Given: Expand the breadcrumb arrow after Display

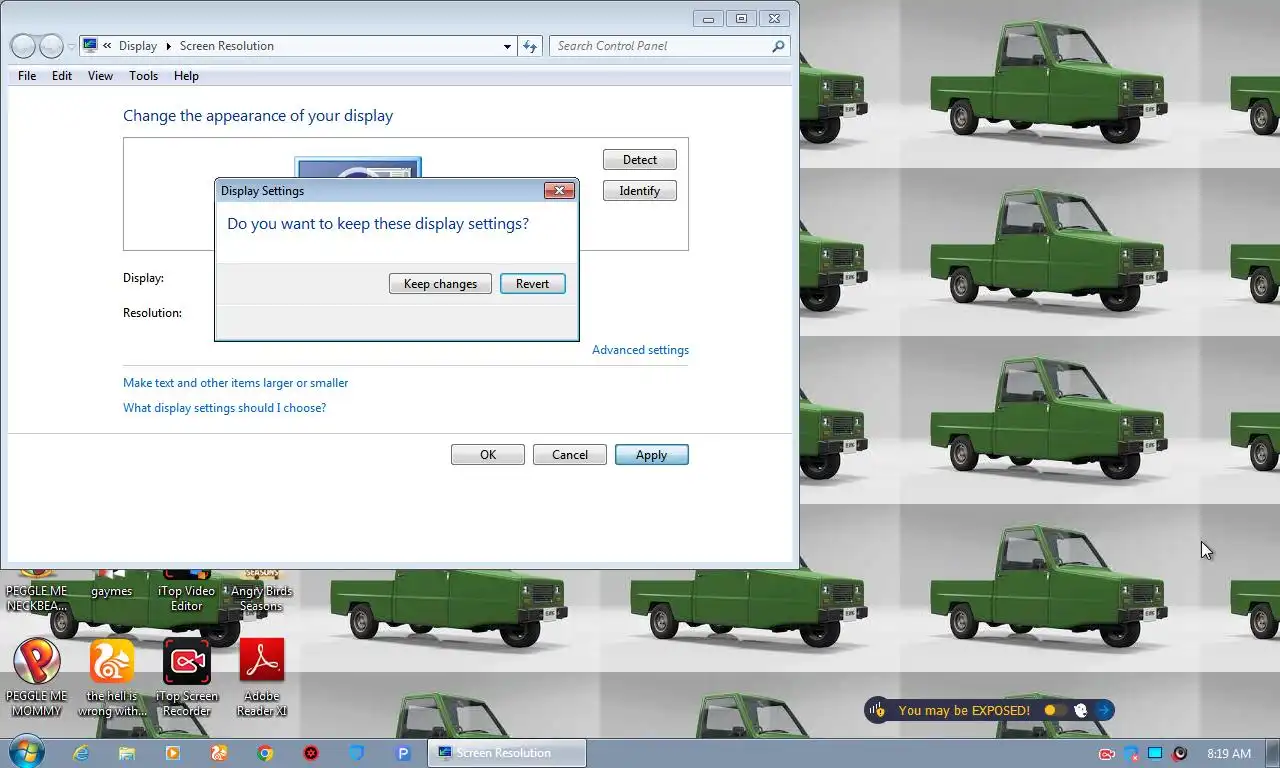Looking at the screenshot, I should (168, 46).
